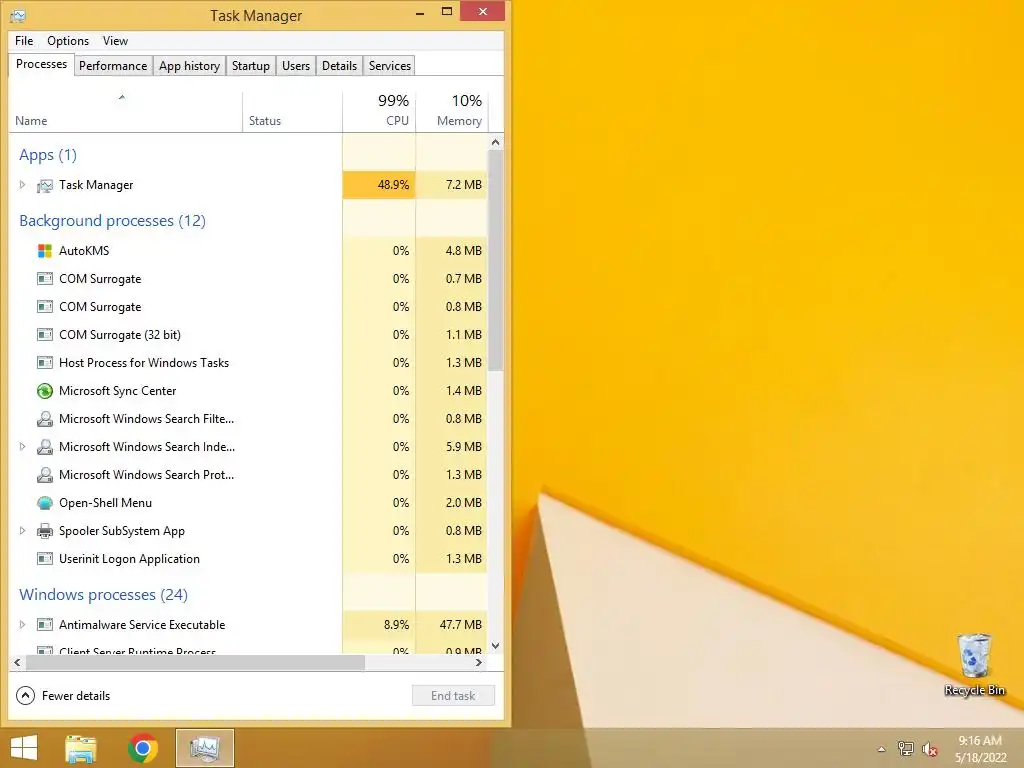This screenshot has width=1024, height=768.
Task: Open the File menu
Action: [24, 40]
